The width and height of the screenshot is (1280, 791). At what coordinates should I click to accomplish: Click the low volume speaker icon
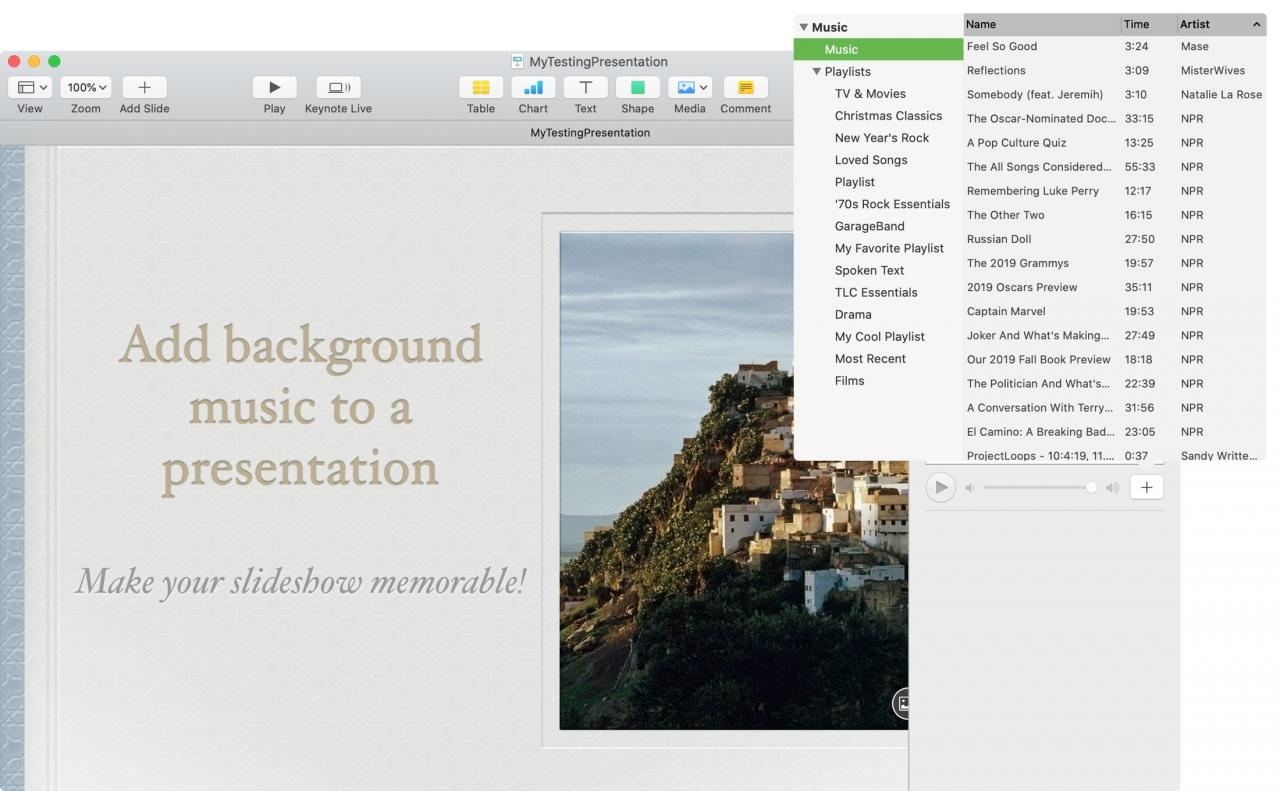969,487
